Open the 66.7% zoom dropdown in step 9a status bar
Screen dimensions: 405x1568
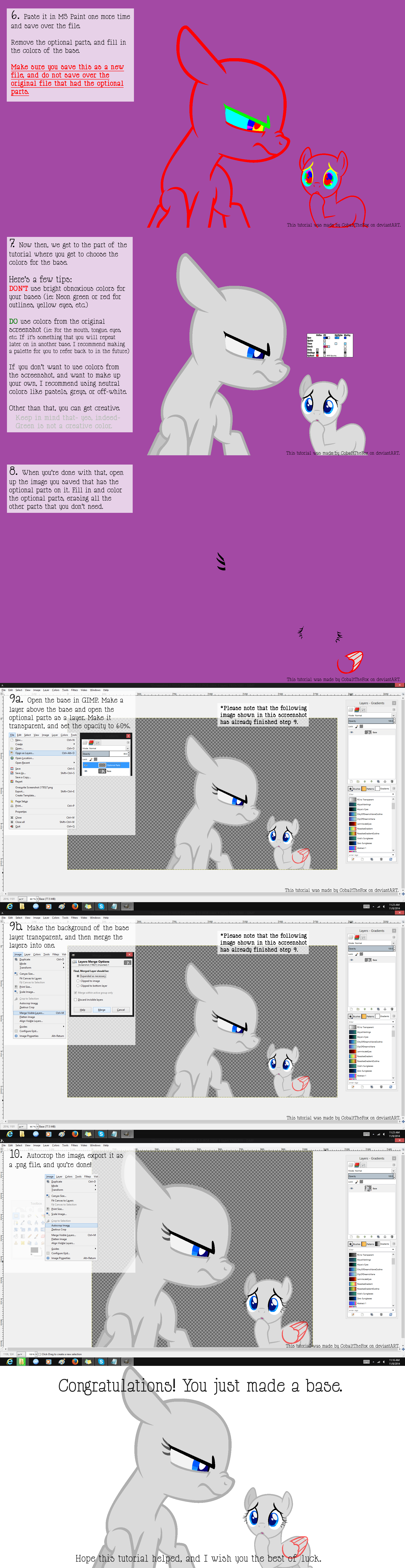pyautogui.click(x=33, y=899)
